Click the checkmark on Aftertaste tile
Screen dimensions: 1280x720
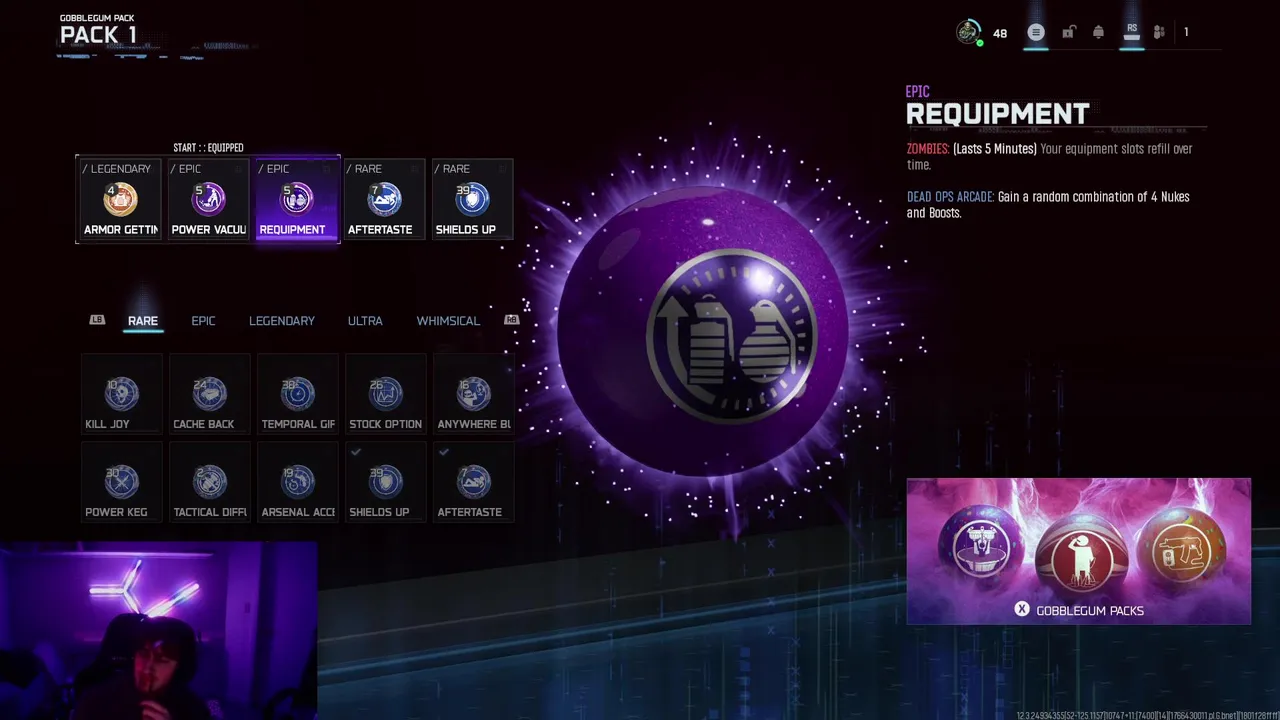444,452
